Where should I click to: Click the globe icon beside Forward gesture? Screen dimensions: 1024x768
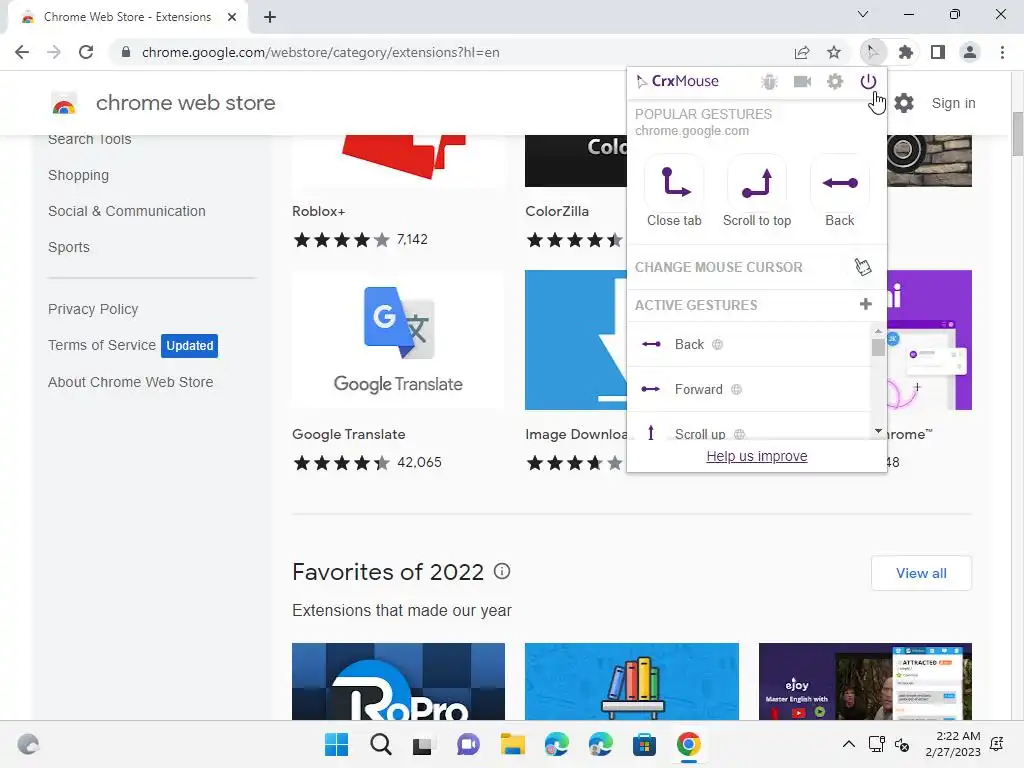(x=736, y=389)
